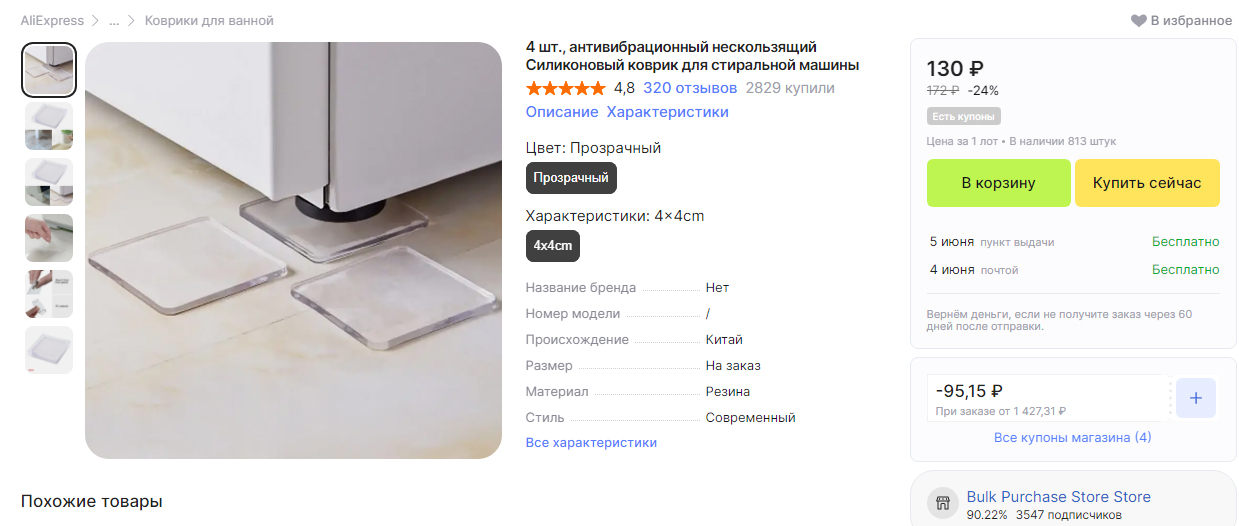Click the star rating icons

[x=565, y=88]
